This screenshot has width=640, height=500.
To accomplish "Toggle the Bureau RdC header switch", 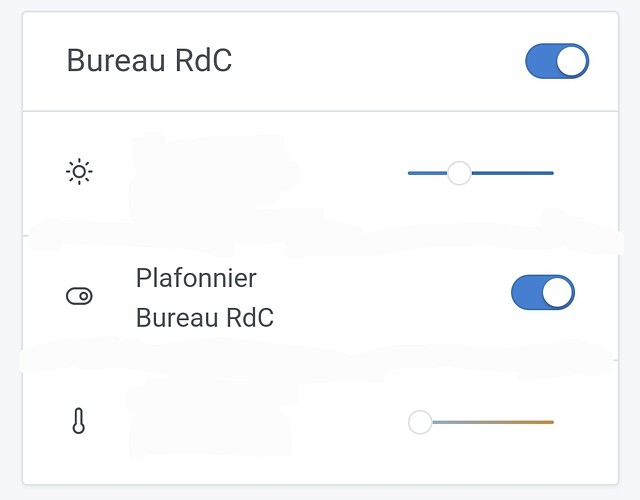I will click(557, 61).
